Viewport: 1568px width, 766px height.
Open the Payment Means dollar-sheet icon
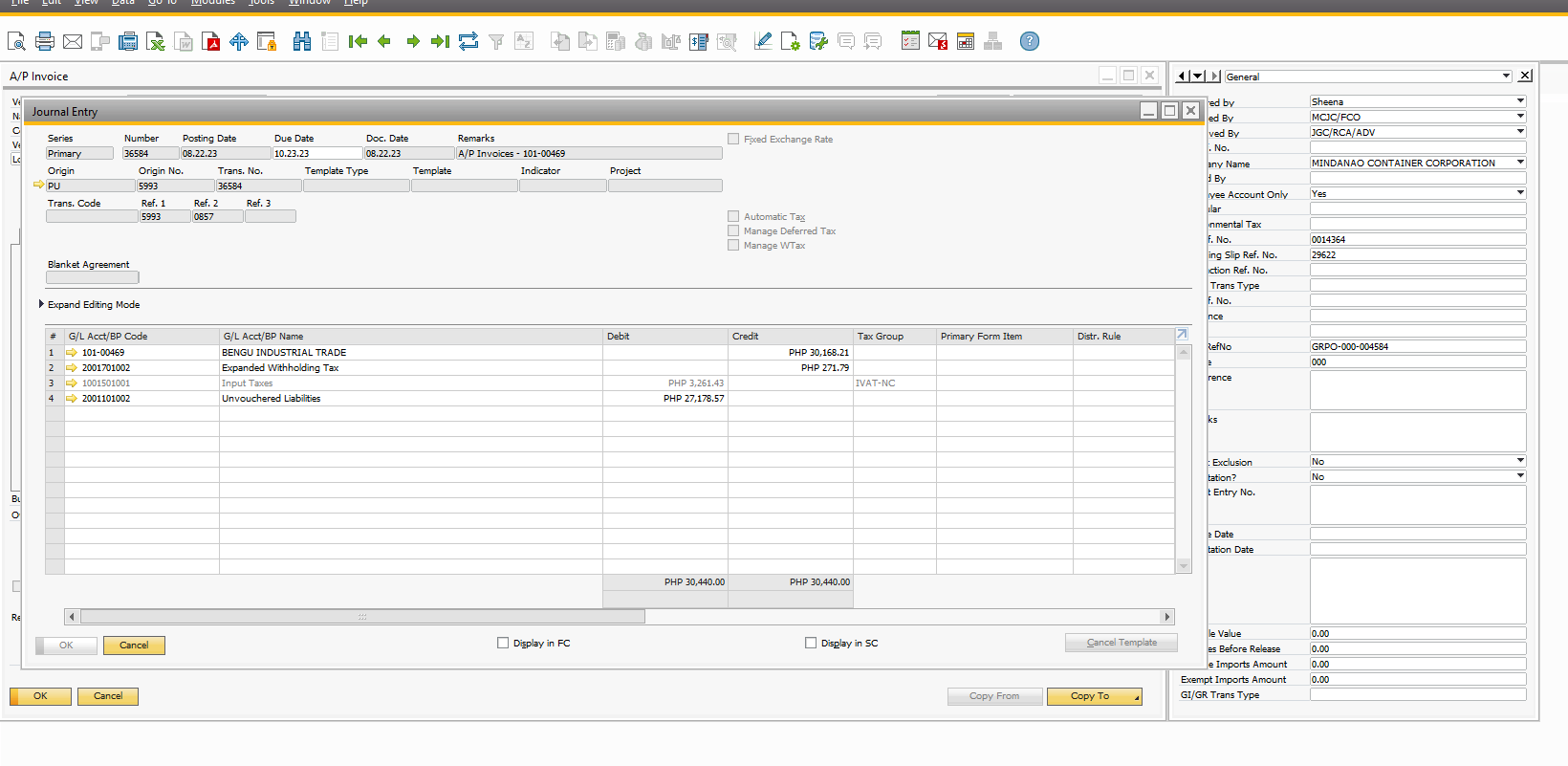click(x=699, y=41)
